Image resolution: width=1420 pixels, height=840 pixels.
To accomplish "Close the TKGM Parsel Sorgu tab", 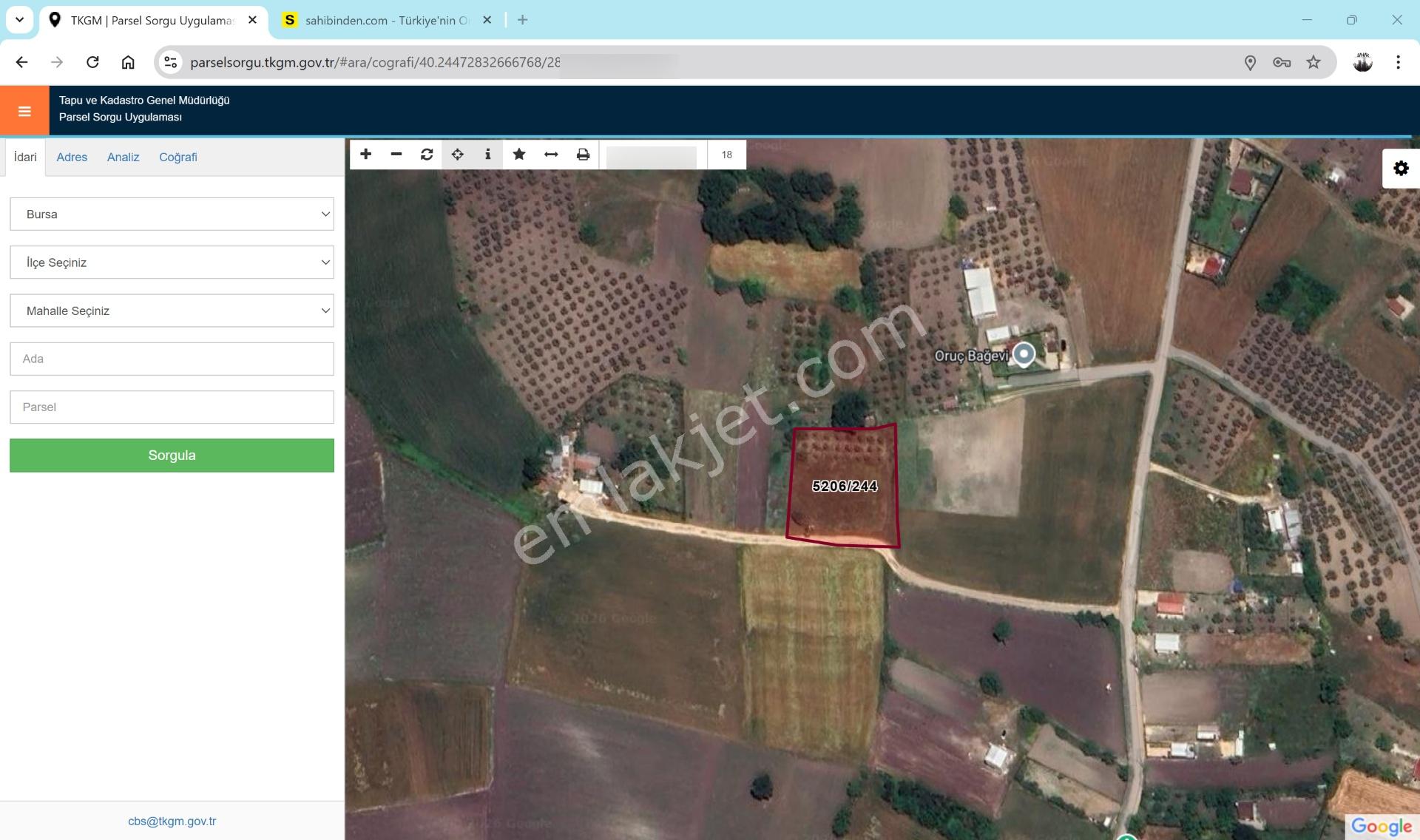I will pos(252,20).
